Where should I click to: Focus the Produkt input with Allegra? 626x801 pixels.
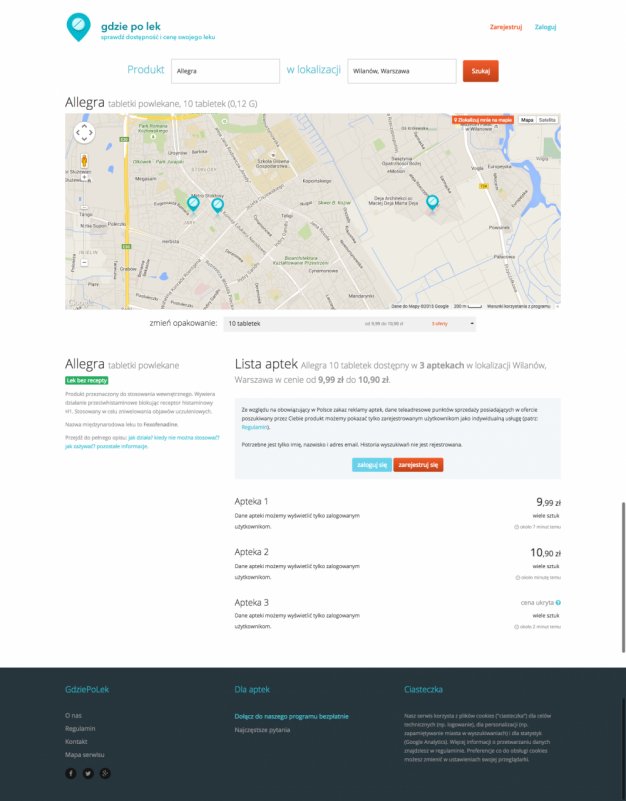[225, 71]
